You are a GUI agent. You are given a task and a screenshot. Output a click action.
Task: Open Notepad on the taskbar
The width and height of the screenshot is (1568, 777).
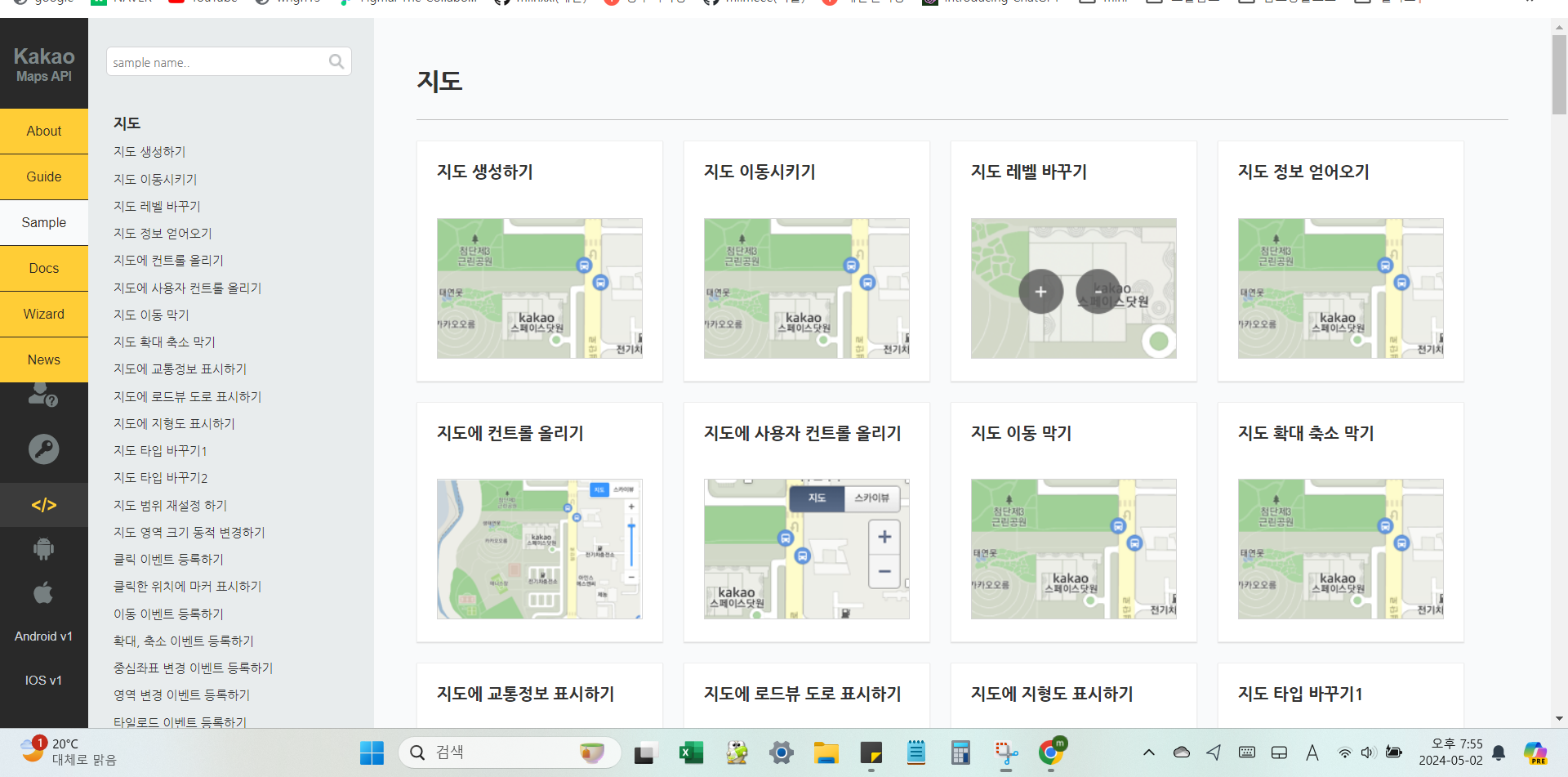(x=916, y=752)
